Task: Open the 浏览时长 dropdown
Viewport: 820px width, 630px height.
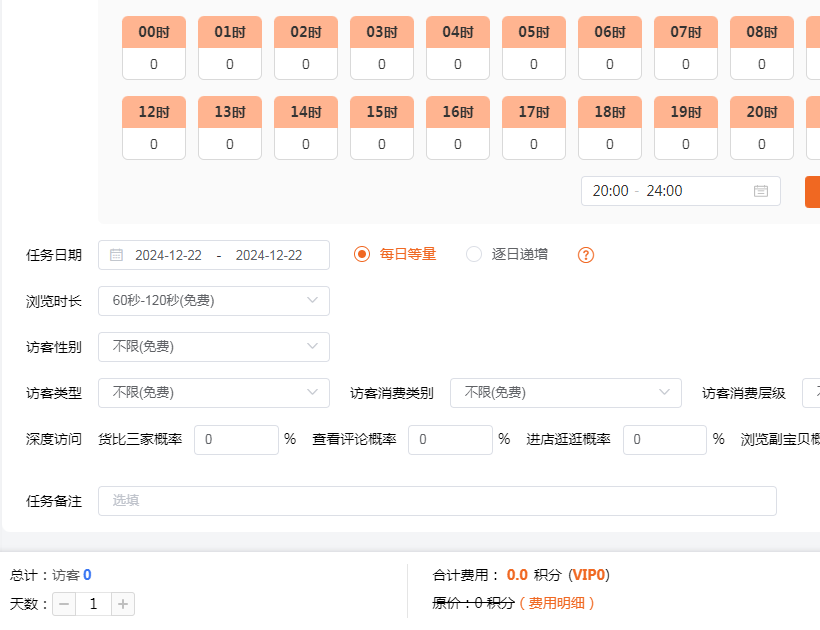Action: [213, 301]
